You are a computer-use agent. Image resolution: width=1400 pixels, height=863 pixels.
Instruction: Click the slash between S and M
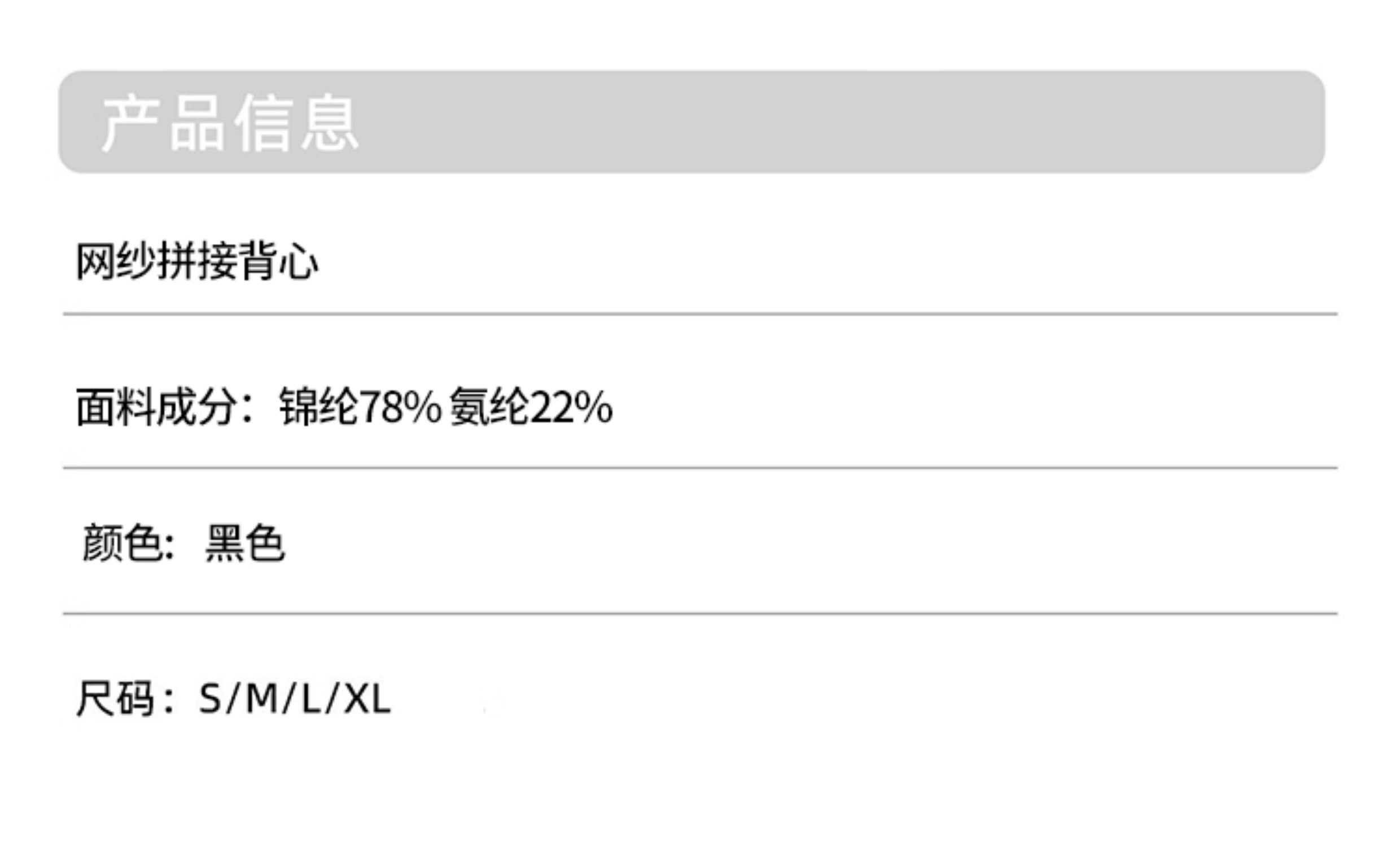[x=231, y=698]
